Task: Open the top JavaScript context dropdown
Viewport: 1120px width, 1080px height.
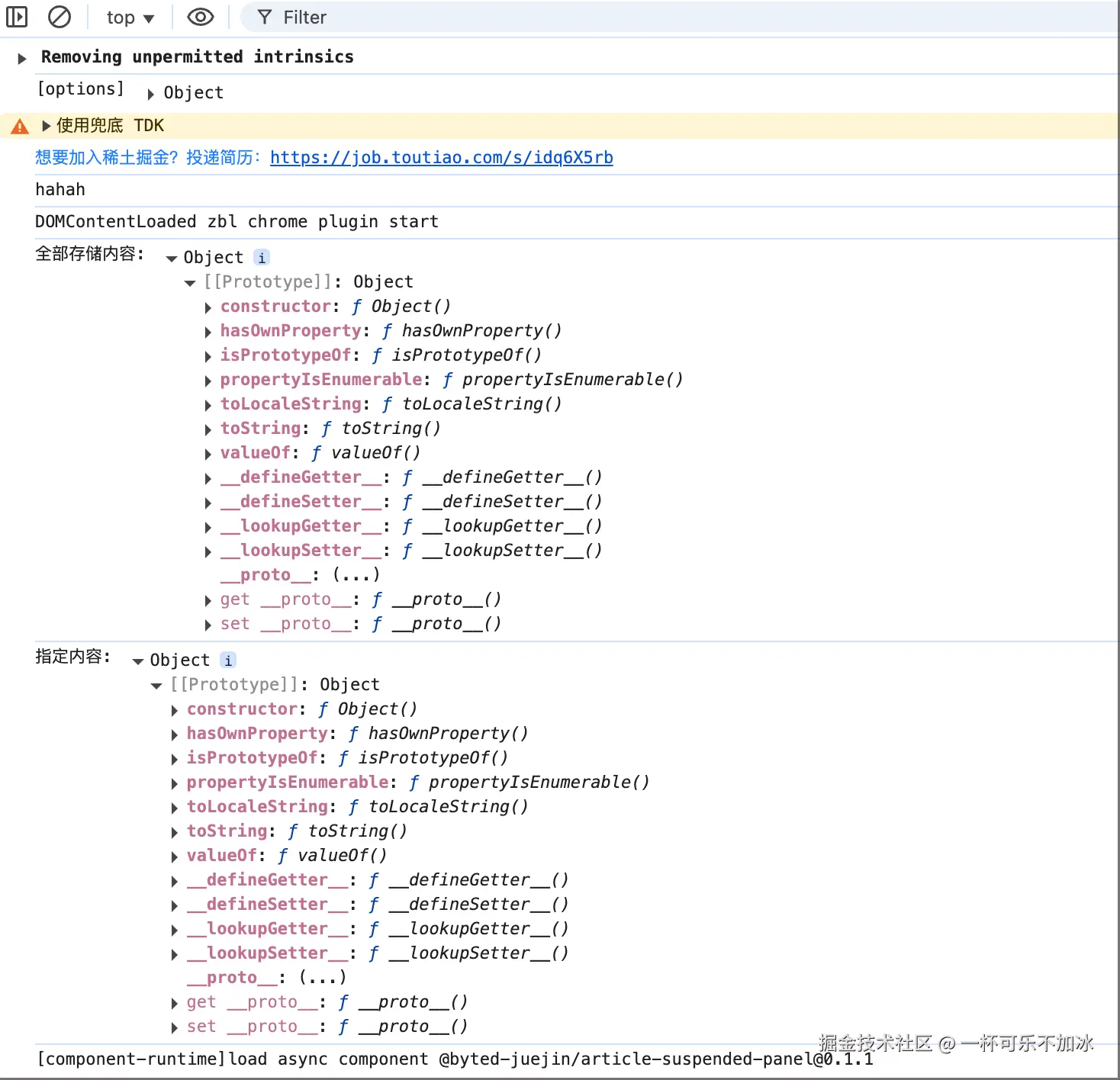Action: [130, 18]
